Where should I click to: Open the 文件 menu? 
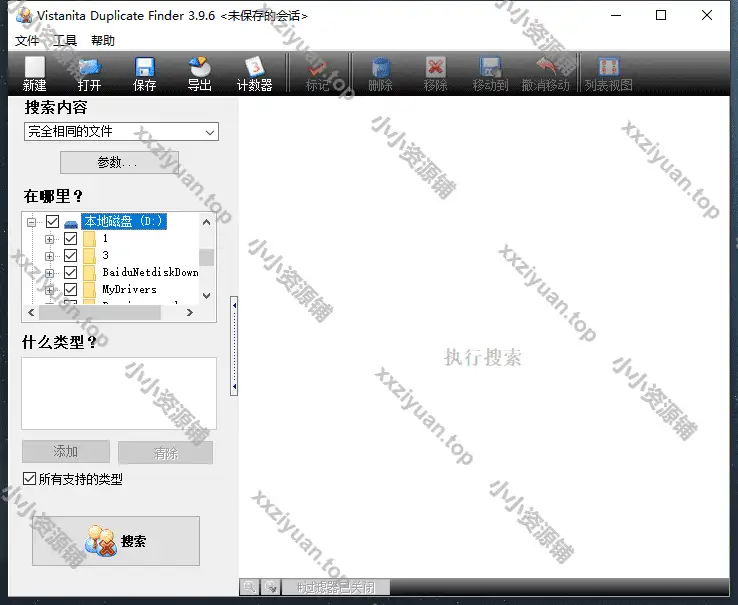click(27, 41)
